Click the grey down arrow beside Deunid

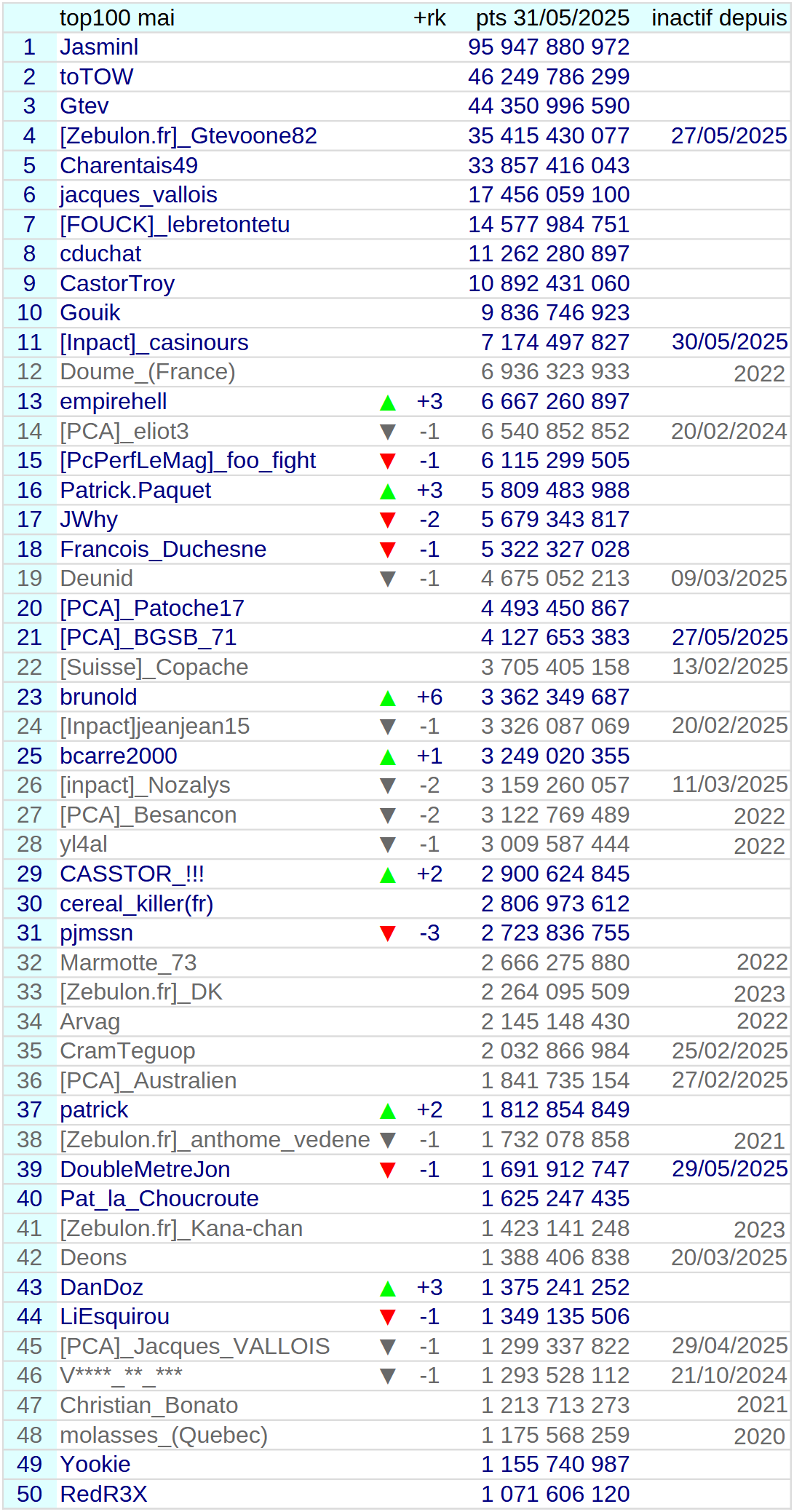(x=388, y=579)
